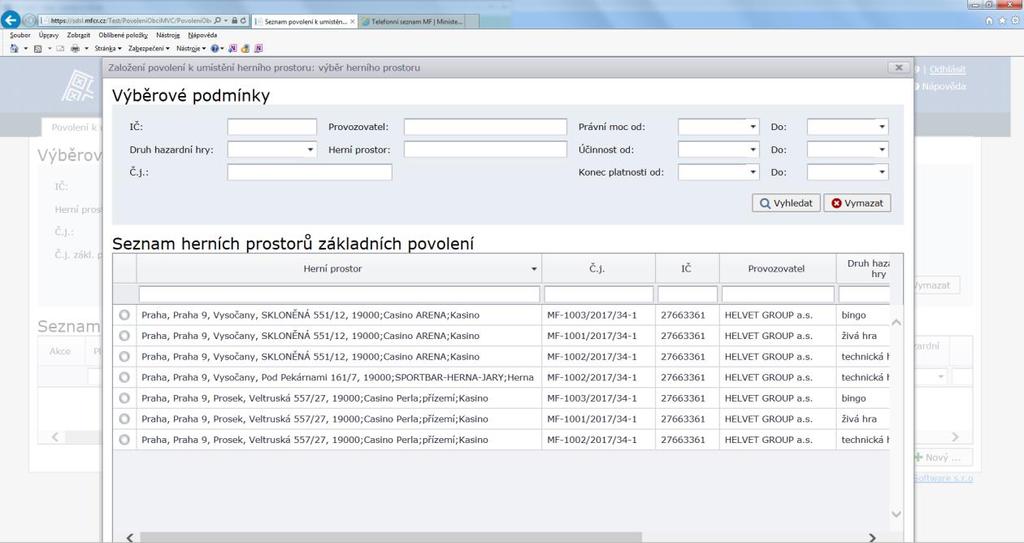Select radio for Casino ARENA živá hra row
1024x543 pixels.
point(124,336)
